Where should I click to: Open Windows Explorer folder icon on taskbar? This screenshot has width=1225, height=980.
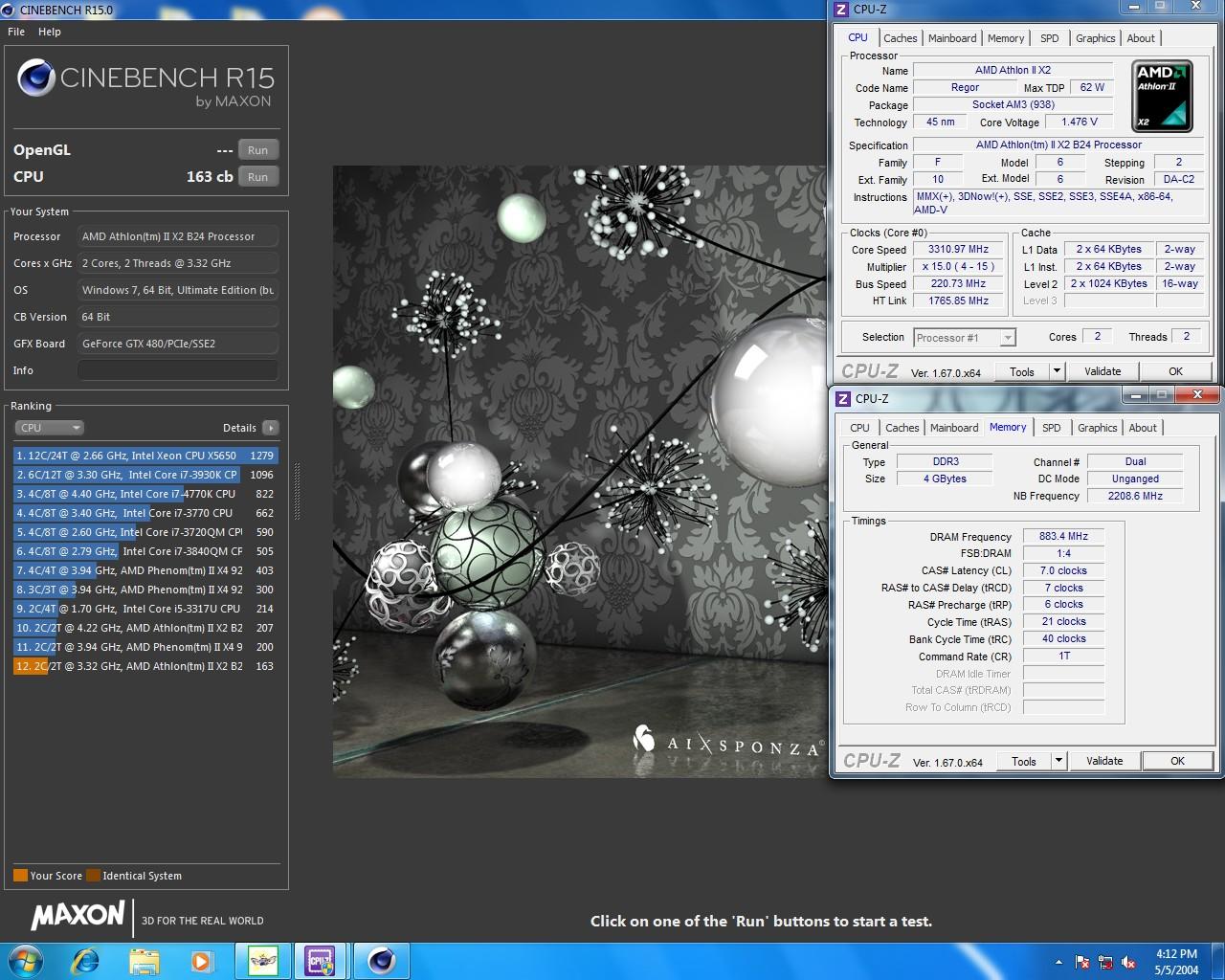click(144, 961)
